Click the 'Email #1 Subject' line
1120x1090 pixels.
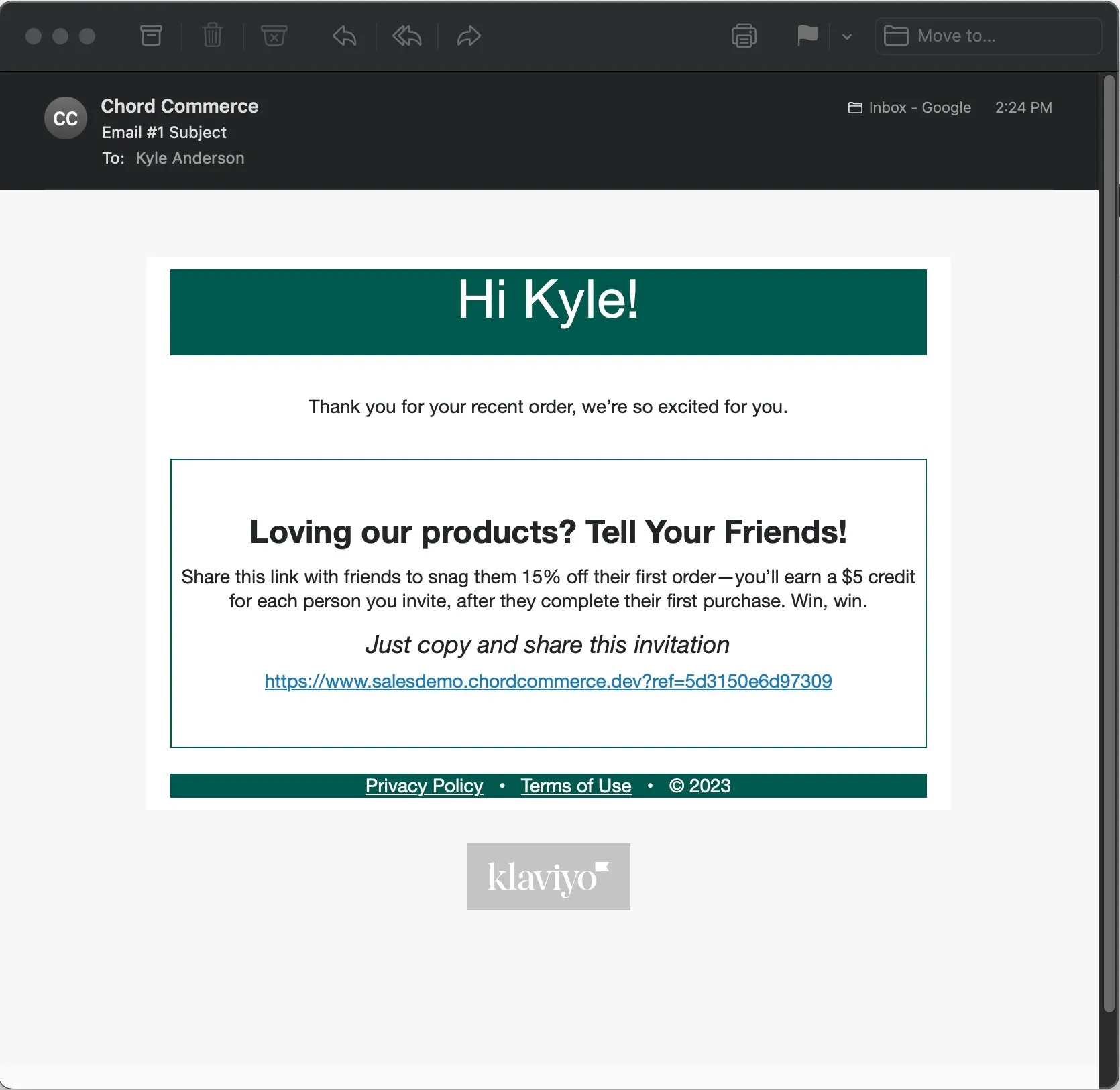coord(164,133)
